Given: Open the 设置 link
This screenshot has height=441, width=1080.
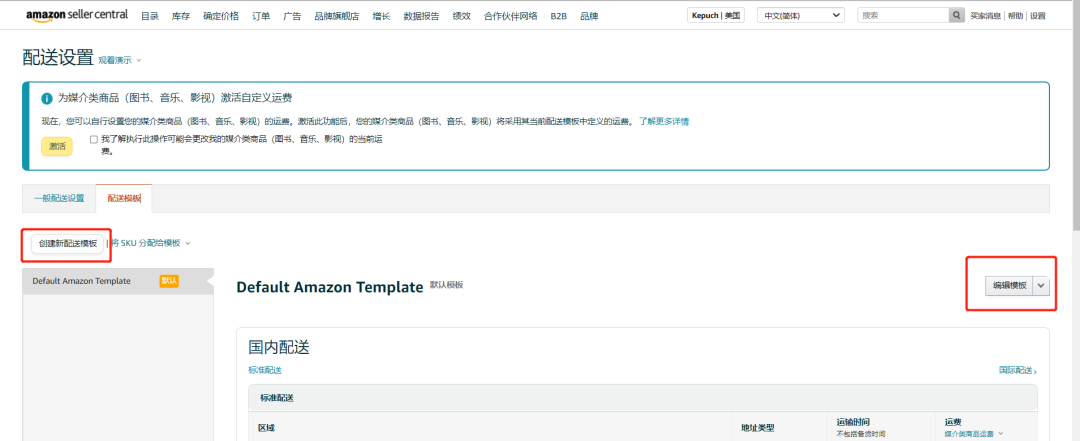Looking at the screenshot, I should [x=1038, y=15].
